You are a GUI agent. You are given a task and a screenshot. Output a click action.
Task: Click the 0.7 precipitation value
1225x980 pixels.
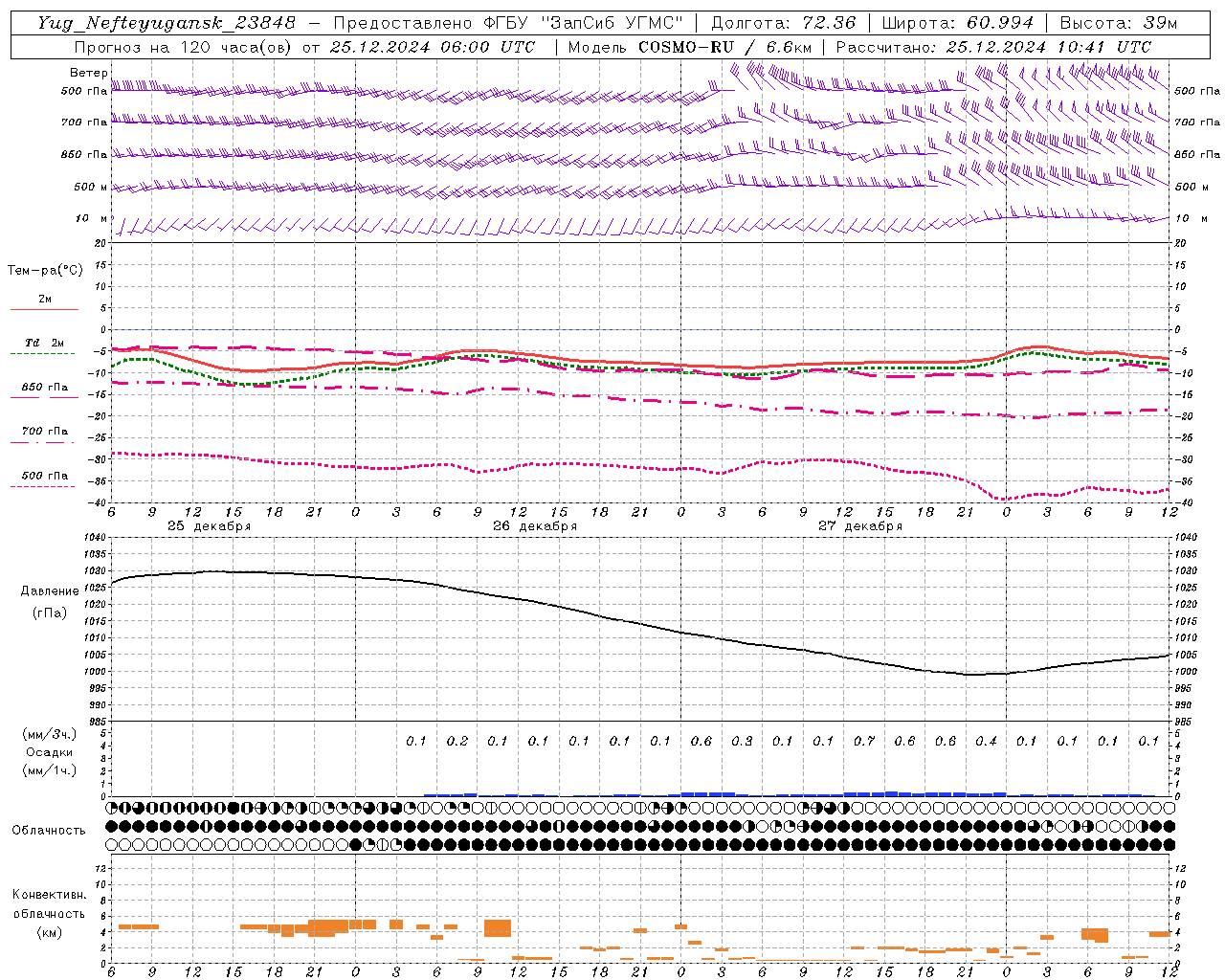(x=864, y=741)
